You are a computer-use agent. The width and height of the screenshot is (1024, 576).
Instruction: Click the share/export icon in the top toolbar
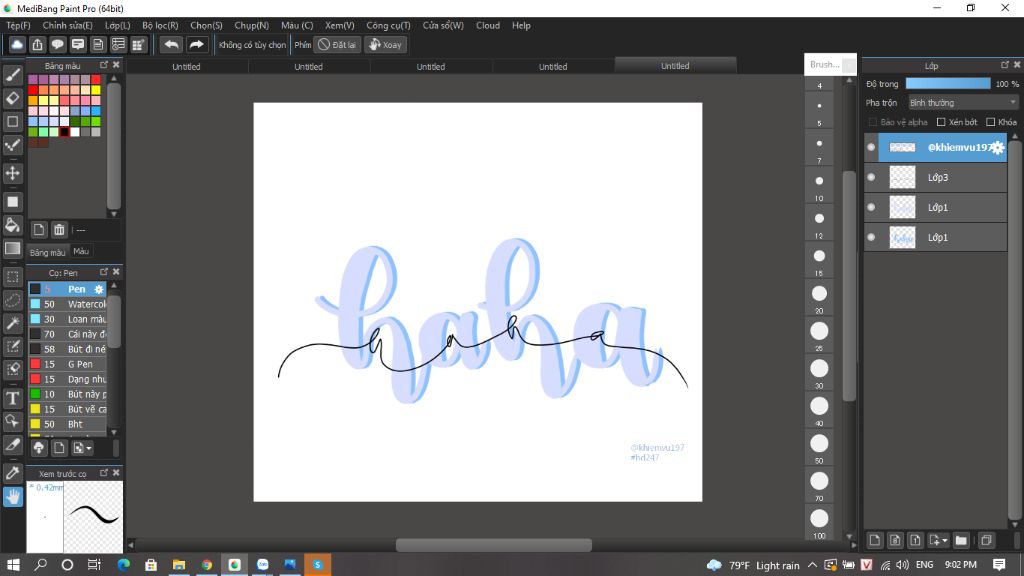37,44
